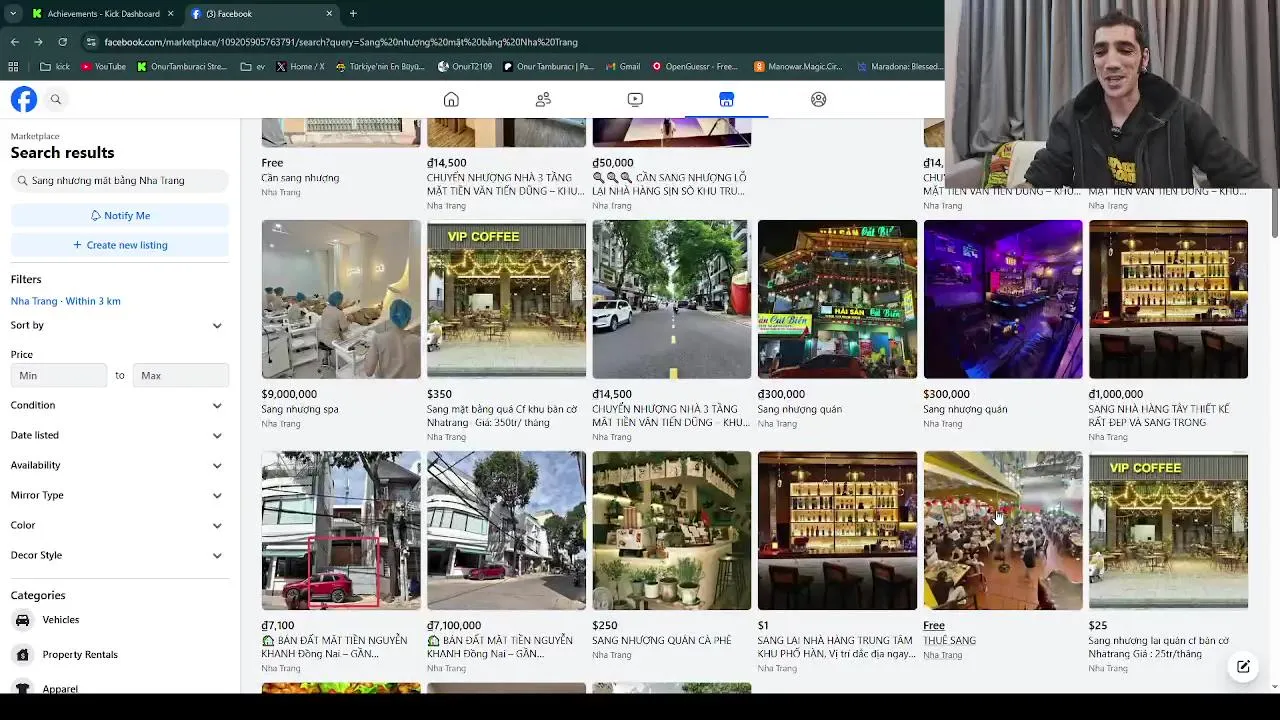Close the Kick Dashboard tab
1280x720 pixels.
170,14
